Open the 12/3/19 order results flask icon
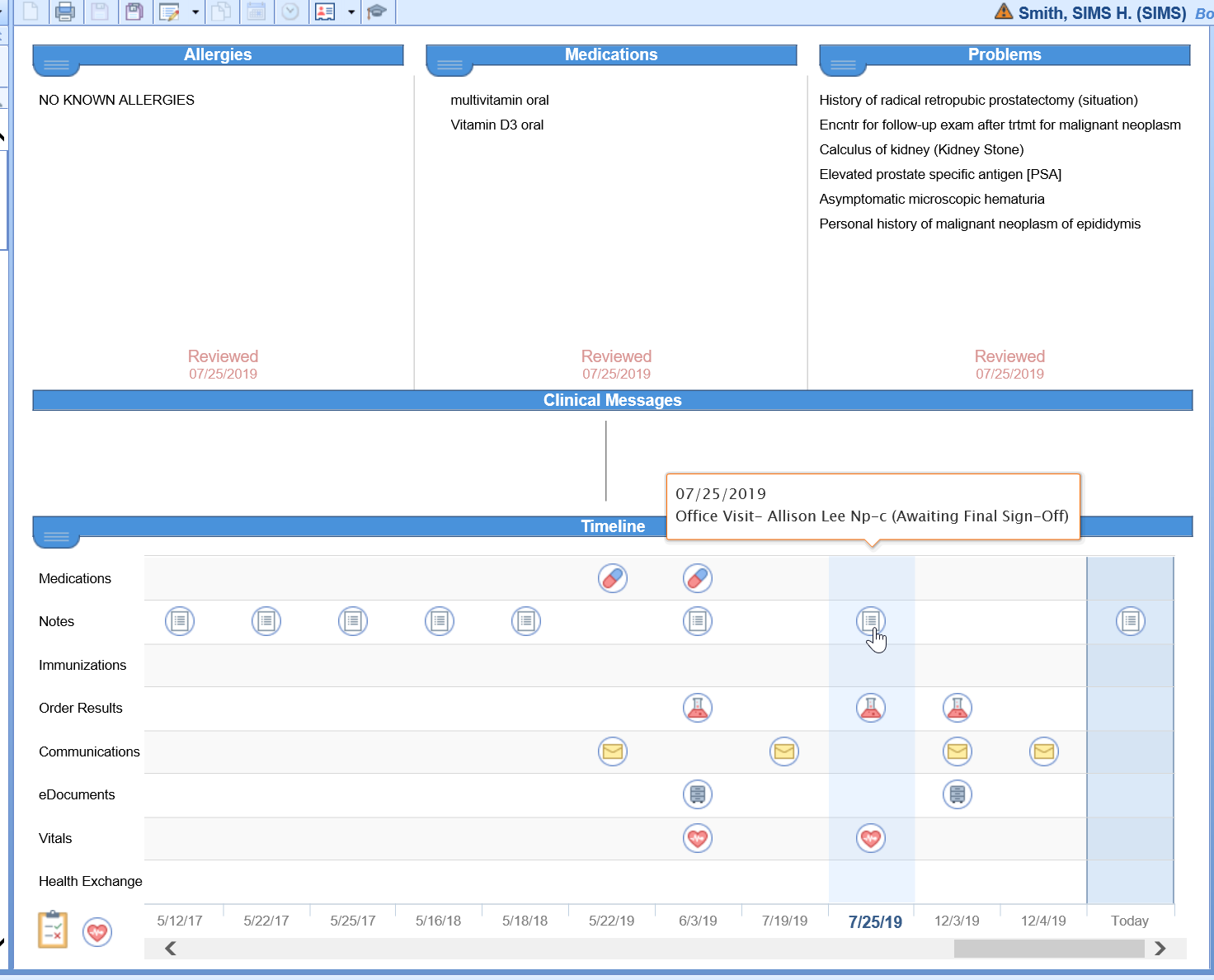 click(958, 708)
